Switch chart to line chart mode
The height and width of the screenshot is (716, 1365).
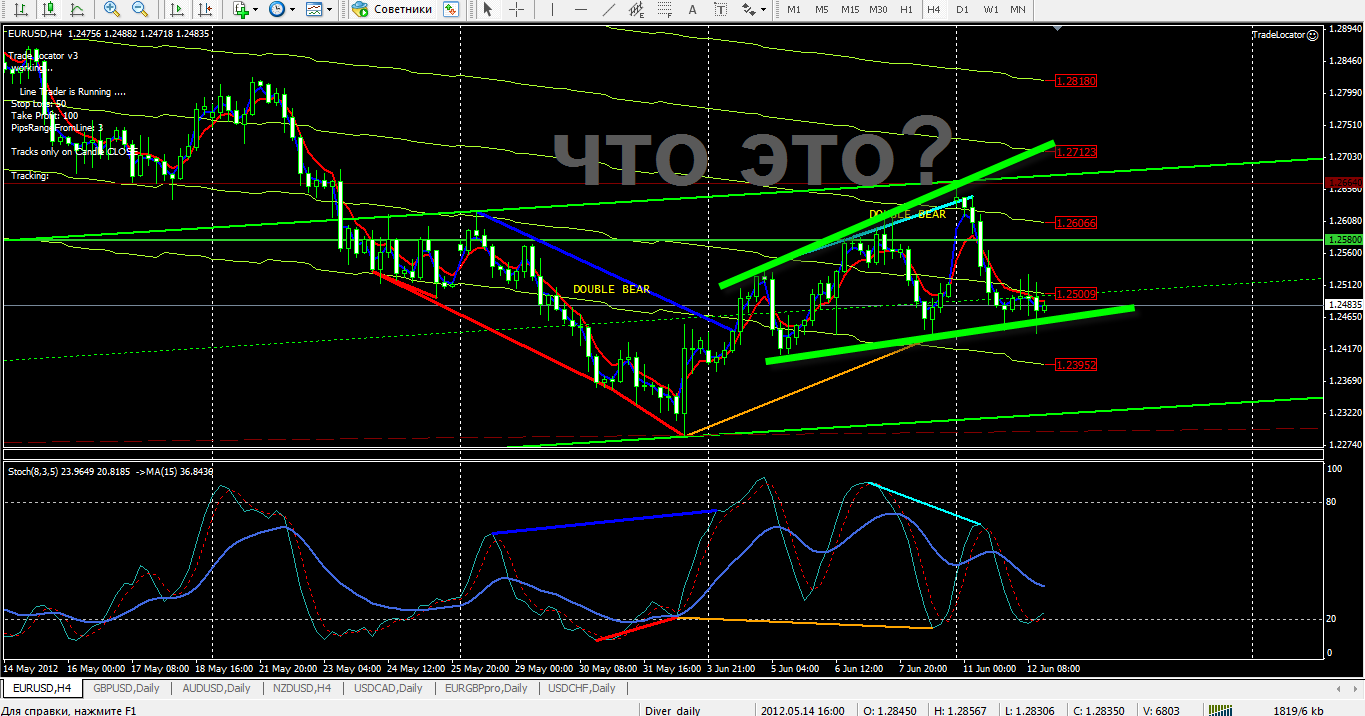(77, 9)
